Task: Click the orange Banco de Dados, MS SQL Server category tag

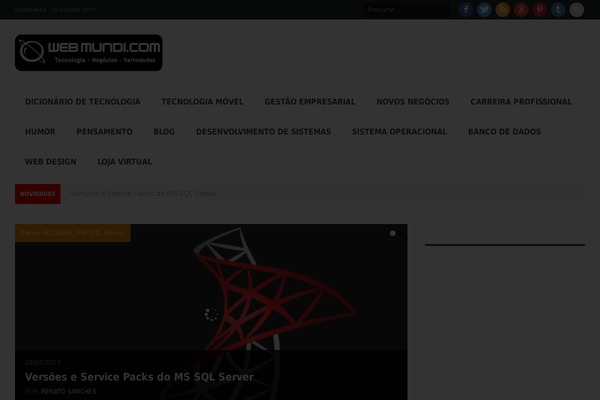Action: pyautogui.click(x=73, y=233)
